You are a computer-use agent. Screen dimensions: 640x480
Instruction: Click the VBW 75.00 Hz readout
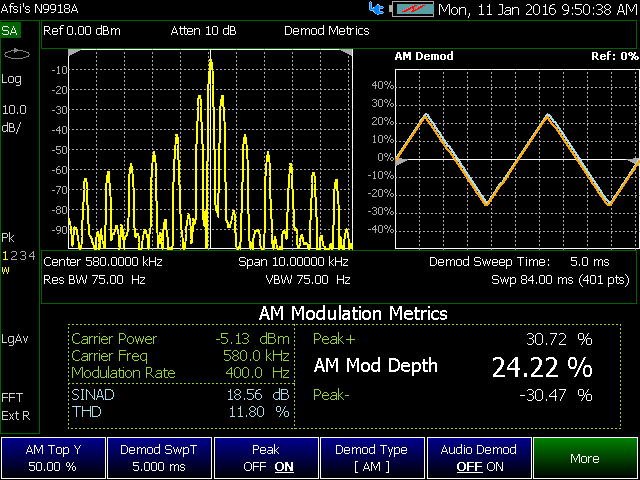point(308,280)
